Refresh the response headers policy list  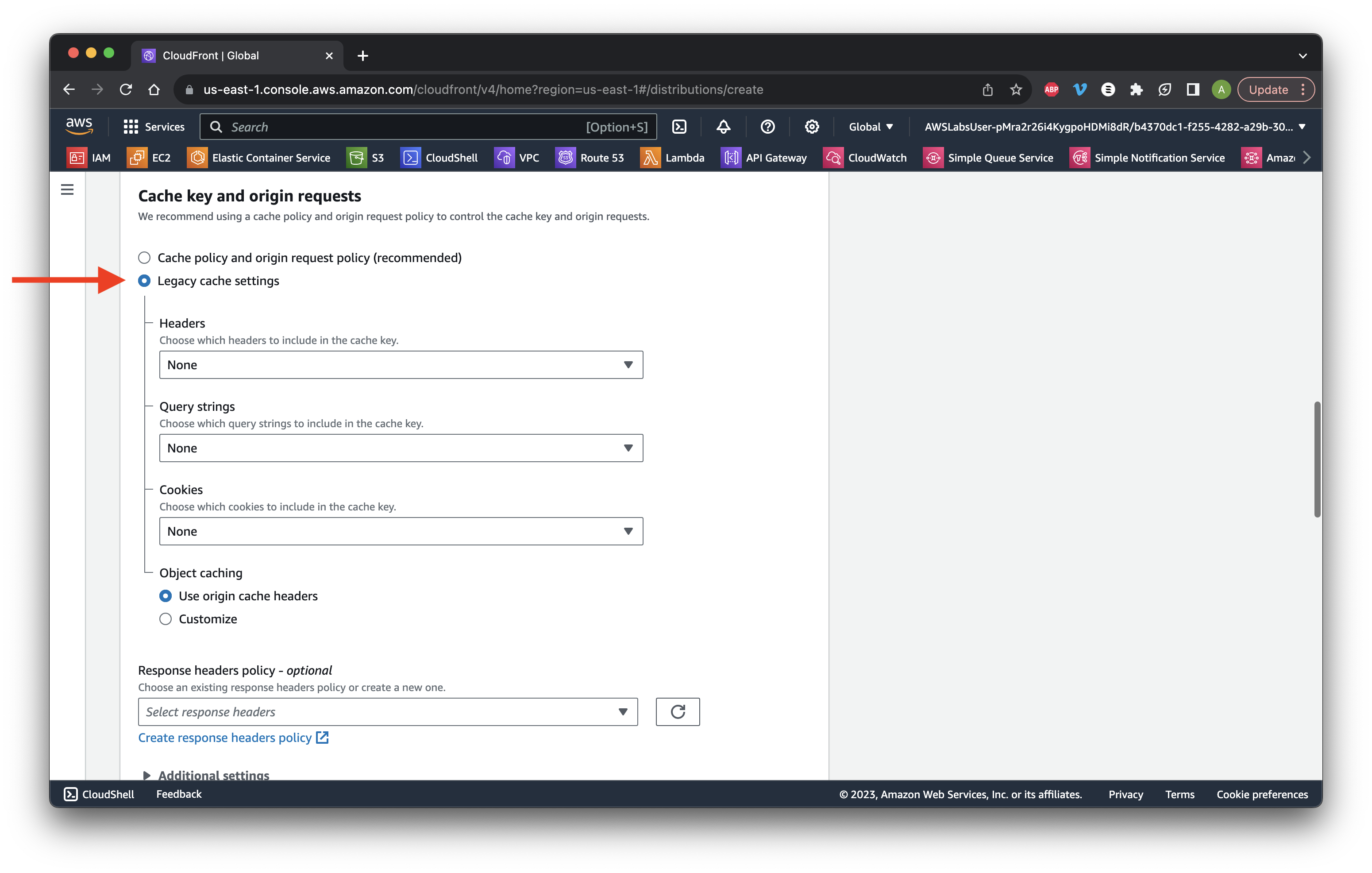tap(678, 711)
